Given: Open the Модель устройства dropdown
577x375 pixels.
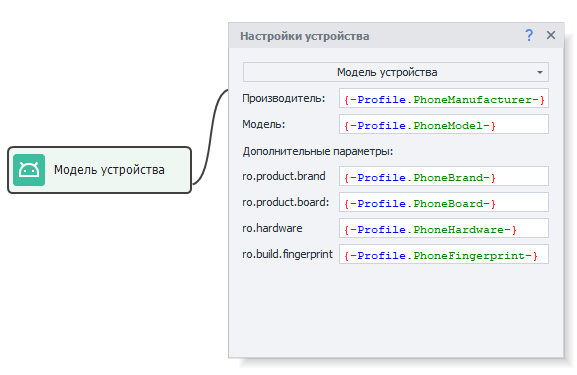Looking at the screenshot, I should click(396, 72).
